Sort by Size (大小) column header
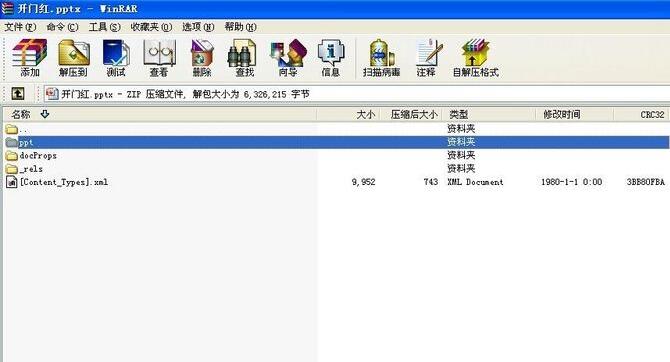 (x=349, y=115)
